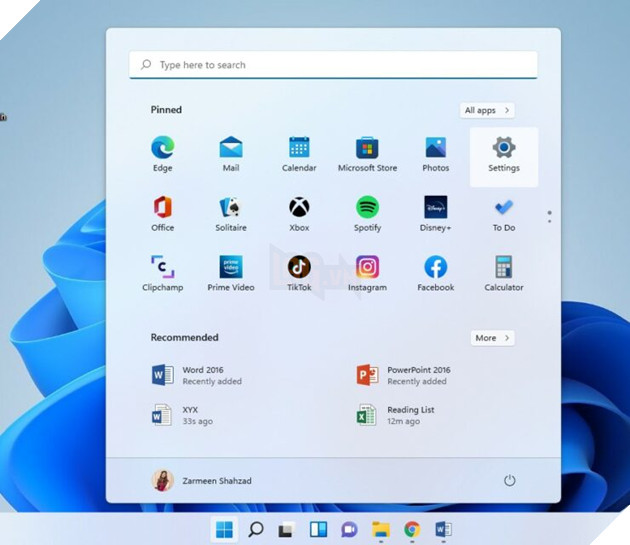
Task: Click the Windows Start button in taskbar
Action: (x=224, y=529)
